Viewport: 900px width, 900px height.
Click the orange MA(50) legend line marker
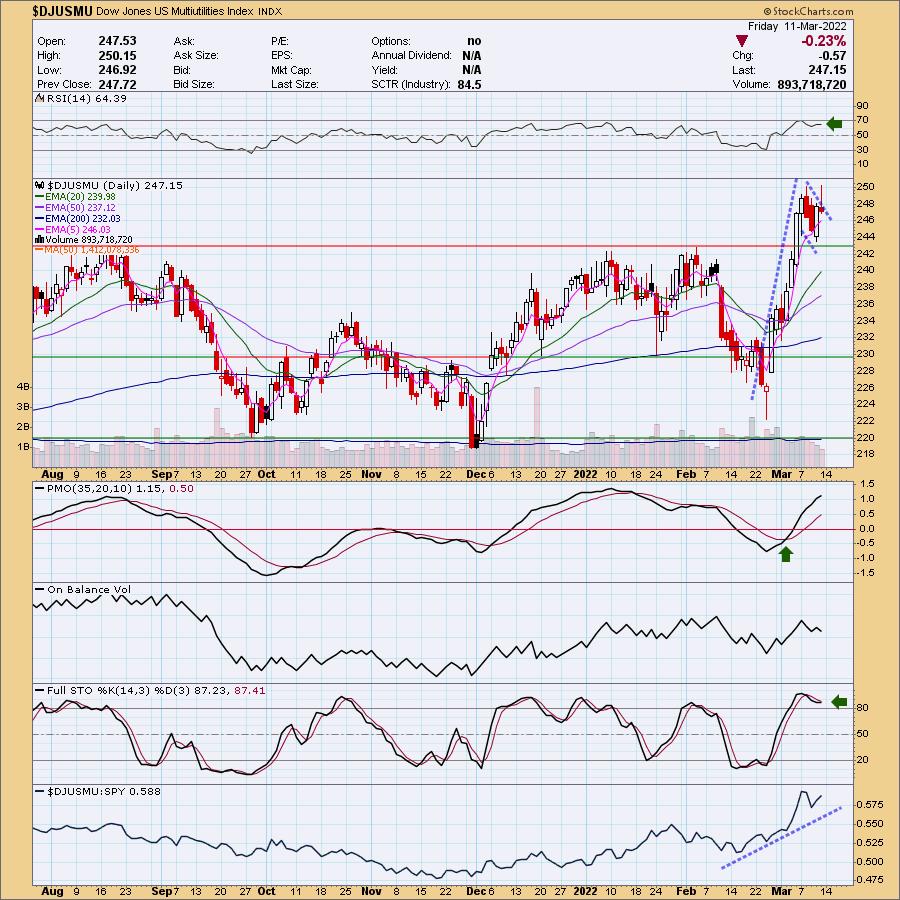[40, 250]
